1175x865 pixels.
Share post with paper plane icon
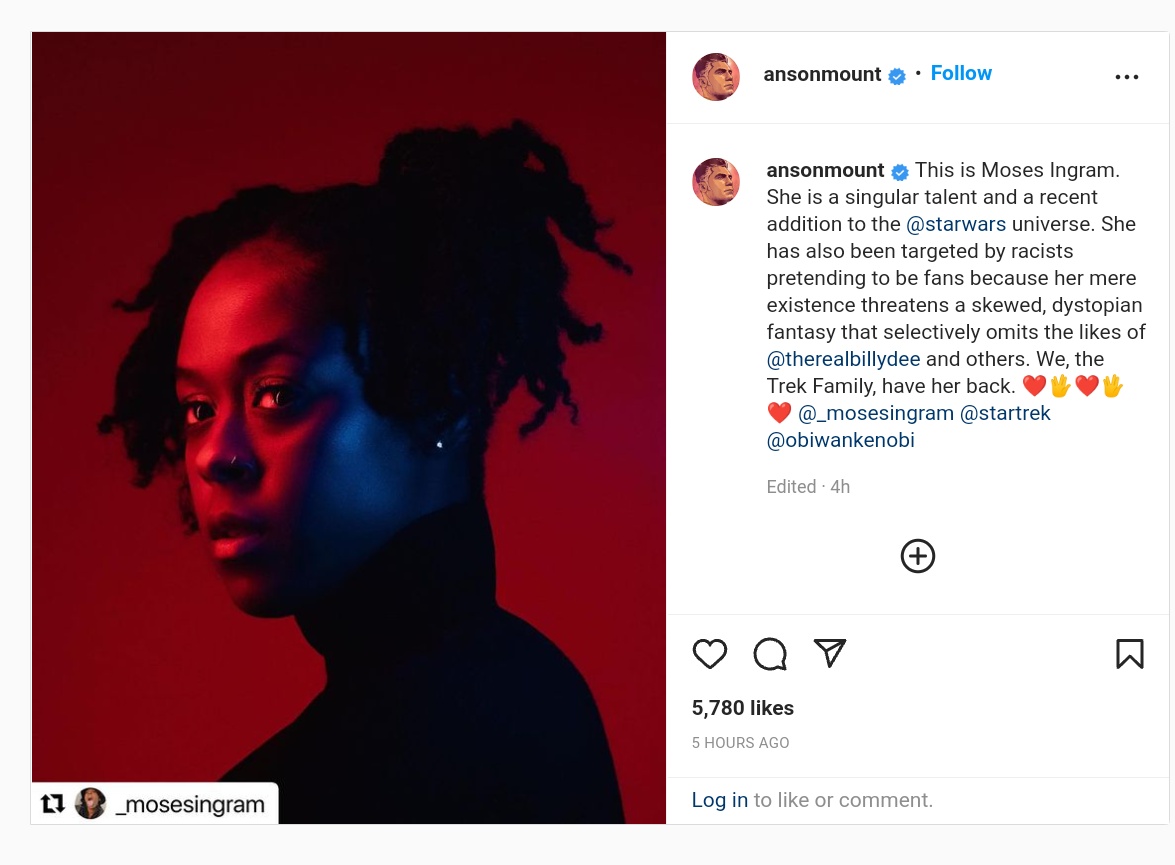[x=830, y=653]
